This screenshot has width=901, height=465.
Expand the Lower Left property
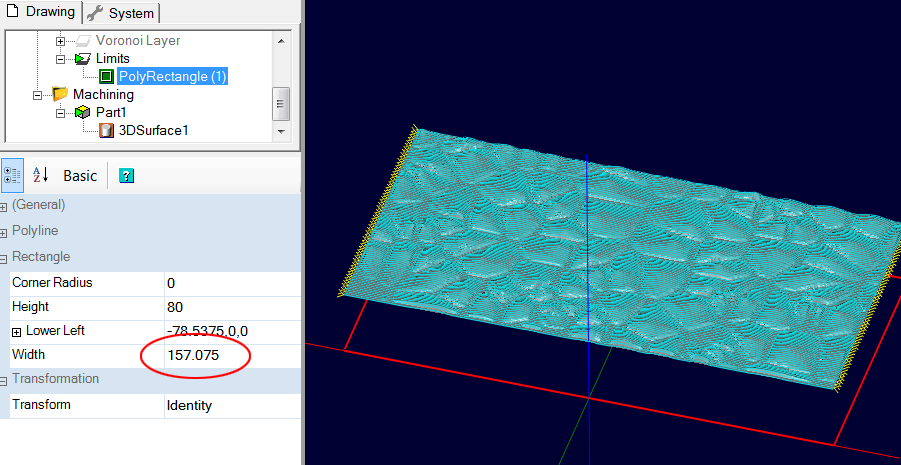tap(16, 331)
